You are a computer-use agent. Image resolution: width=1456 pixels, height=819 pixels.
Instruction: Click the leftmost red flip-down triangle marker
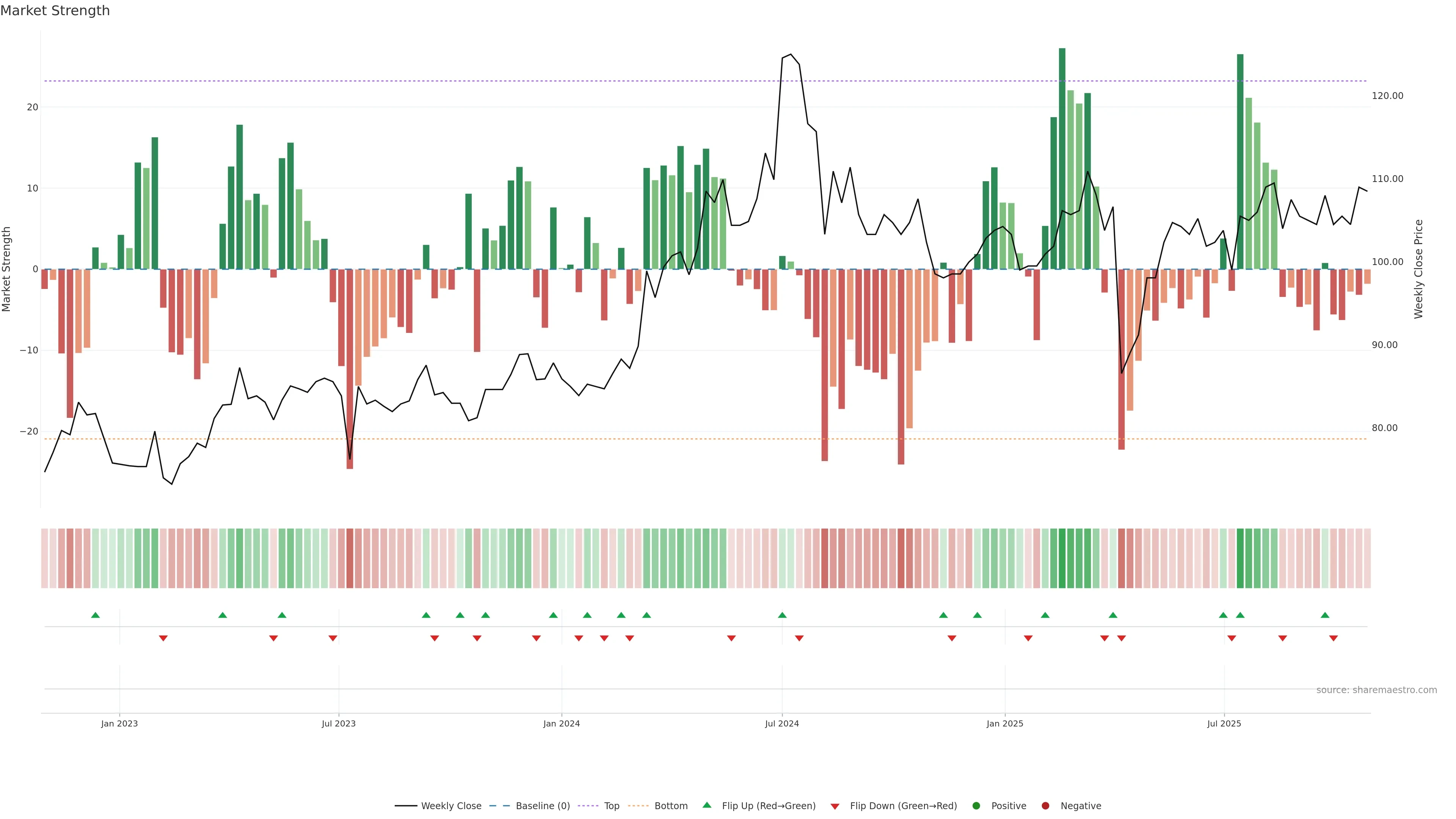tap(163, 638)
